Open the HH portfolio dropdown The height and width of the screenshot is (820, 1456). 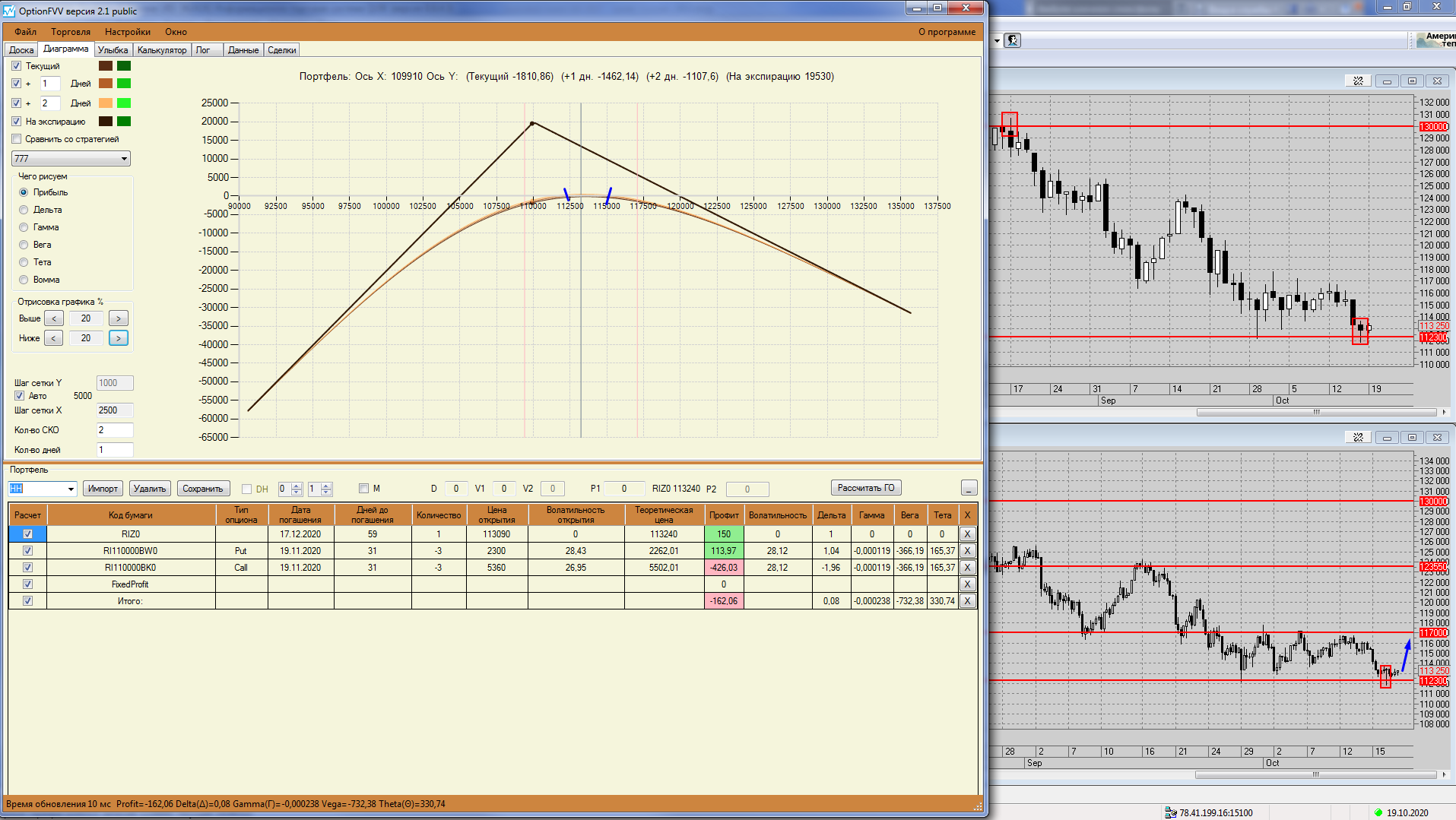coord(71,489)
